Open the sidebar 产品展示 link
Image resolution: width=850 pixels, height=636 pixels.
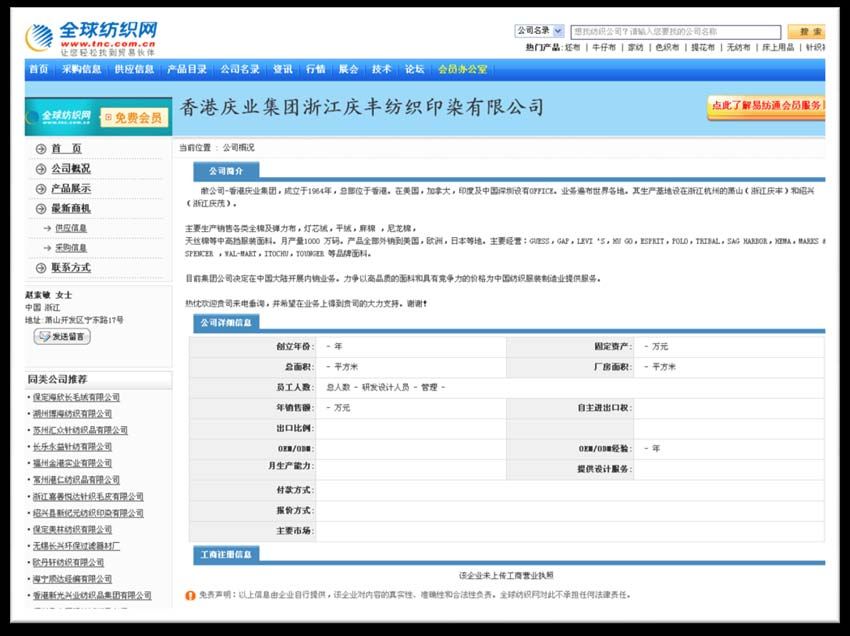tap(71, 189)
